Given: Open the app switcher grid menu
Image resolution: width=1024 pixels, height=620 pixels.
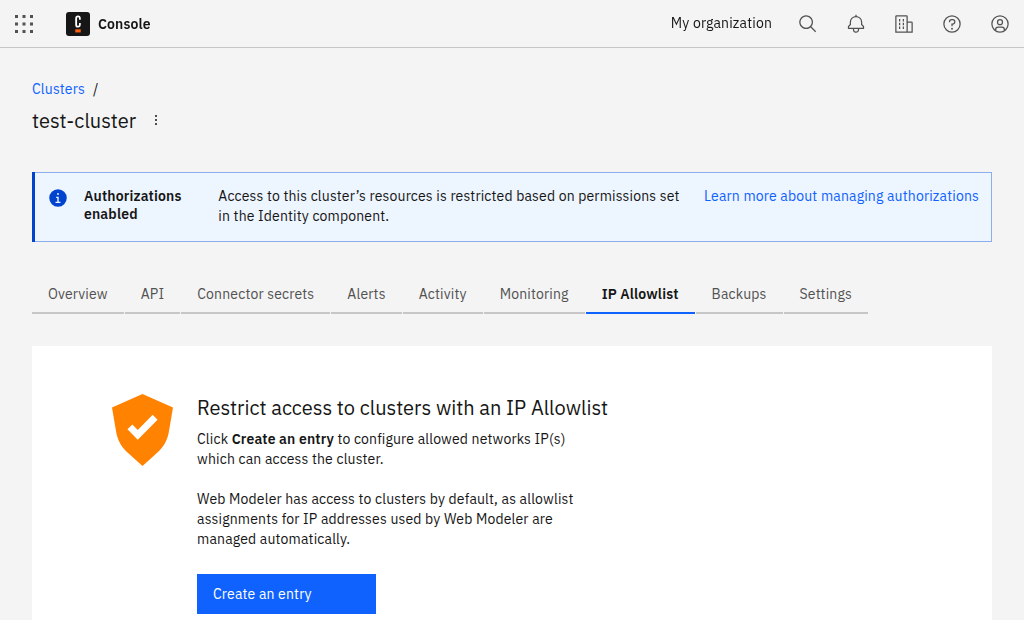Looking at the screenshot, I should [24, 24].
